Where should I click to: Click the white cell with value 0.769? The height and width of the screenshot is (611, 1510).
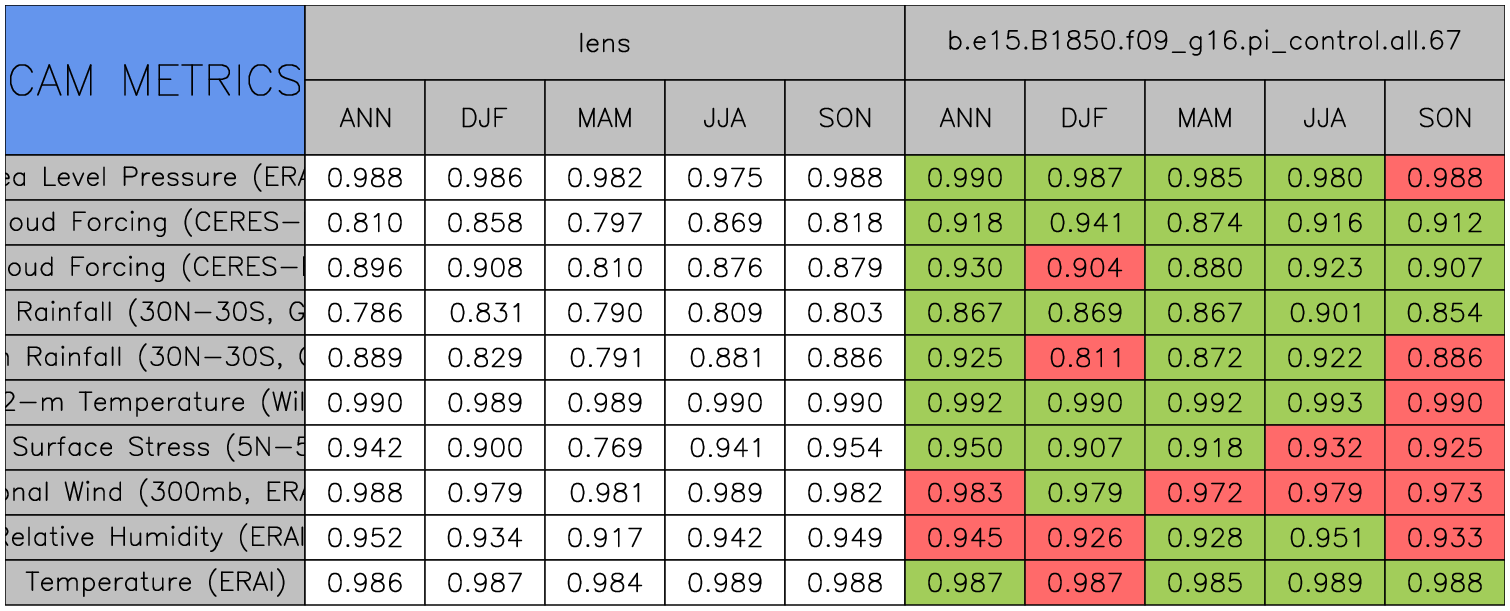pyautogui.click(x=604, y=448)
